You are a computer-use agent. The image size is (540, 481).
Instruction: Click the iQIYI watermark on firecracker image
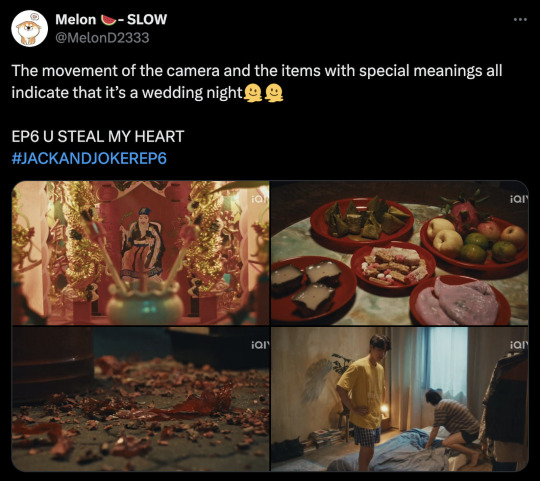click(260, 344)
